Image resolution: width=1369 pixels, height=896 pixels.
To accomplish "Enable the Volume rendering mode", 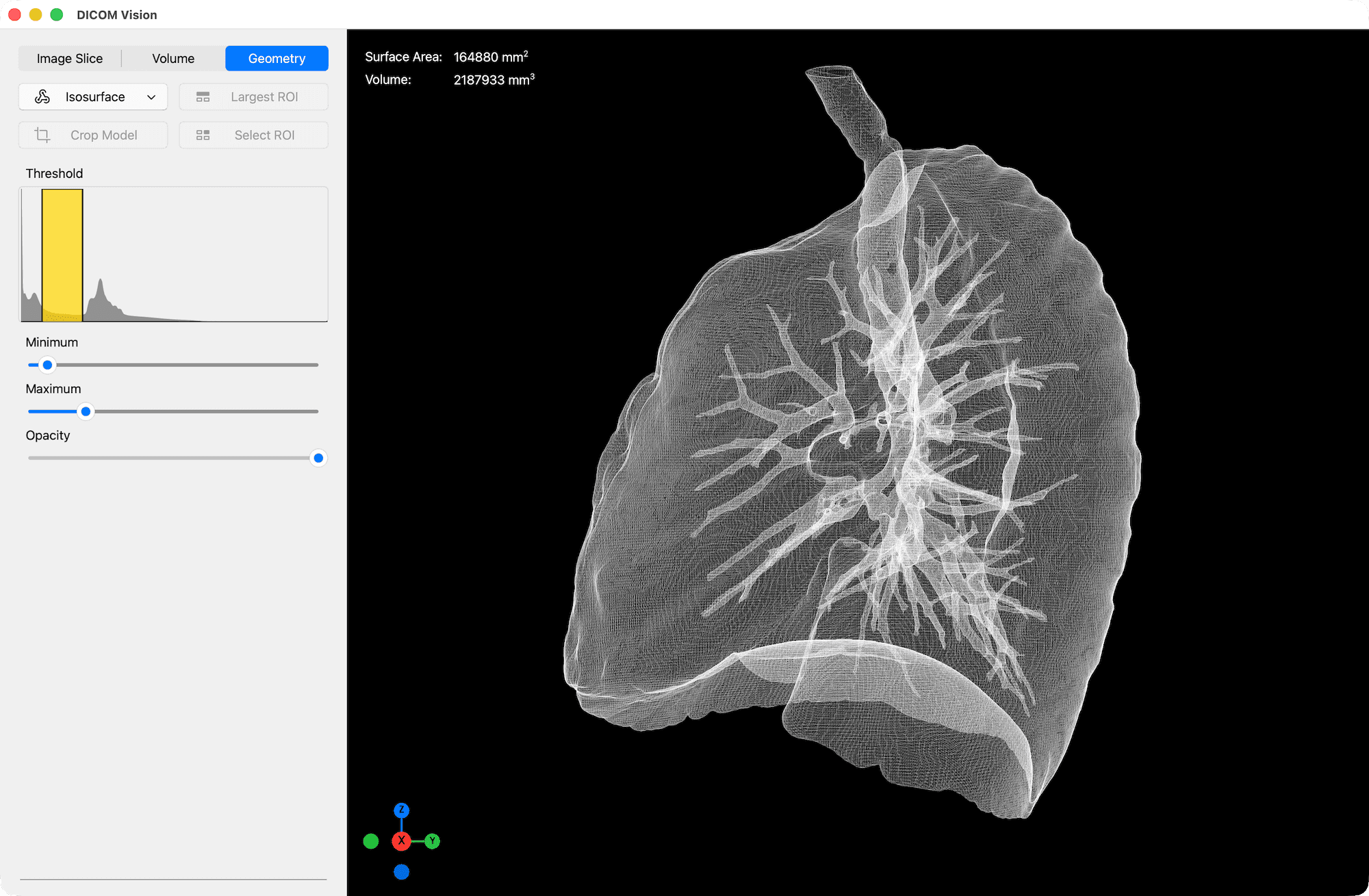I will coord(172,58).
